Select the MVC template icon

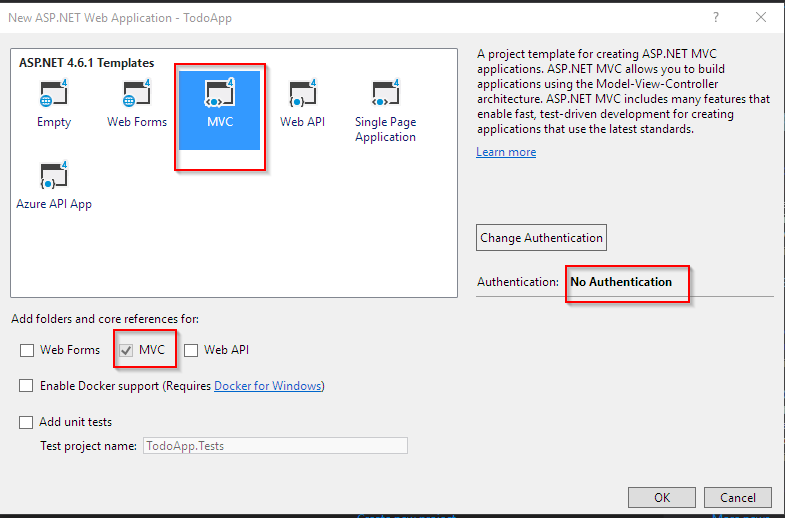(220, 94)
